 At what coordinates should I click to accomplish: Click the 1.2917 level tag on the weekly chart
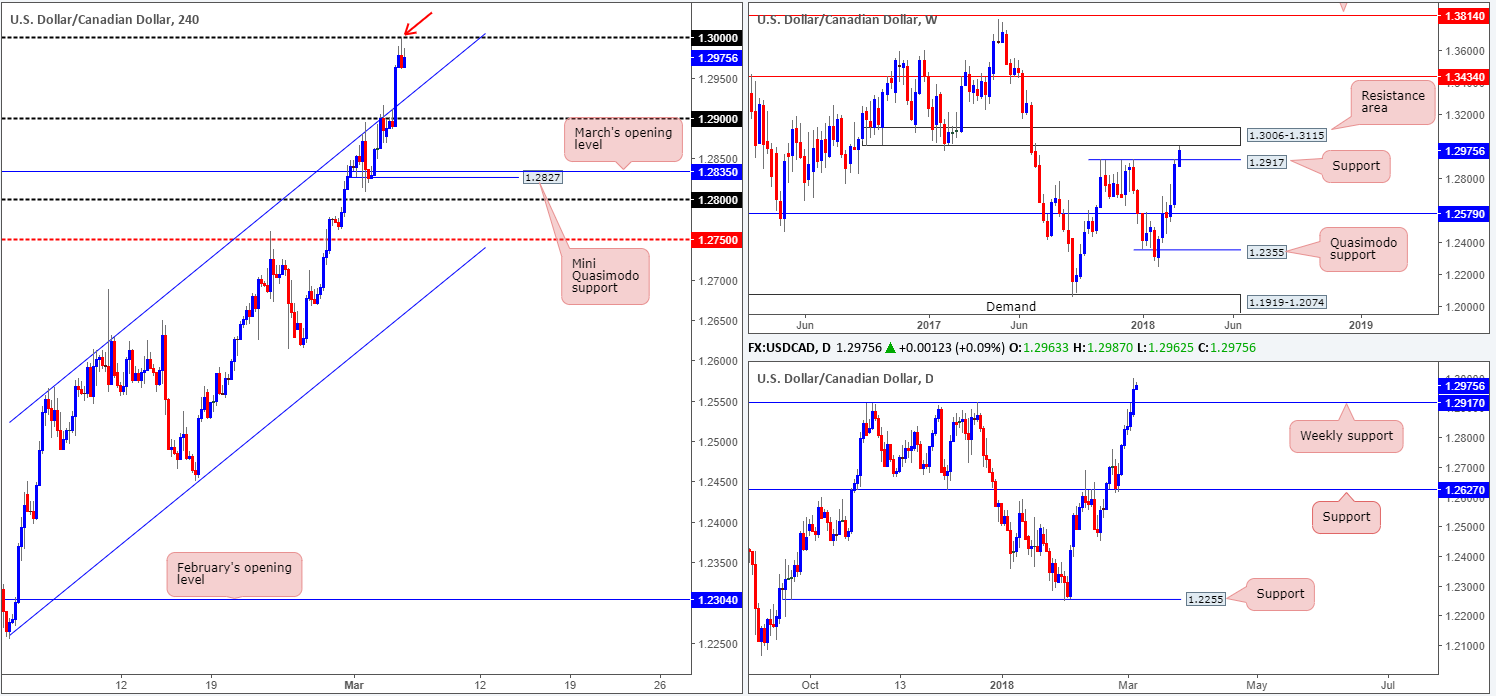click(1265, 161)
